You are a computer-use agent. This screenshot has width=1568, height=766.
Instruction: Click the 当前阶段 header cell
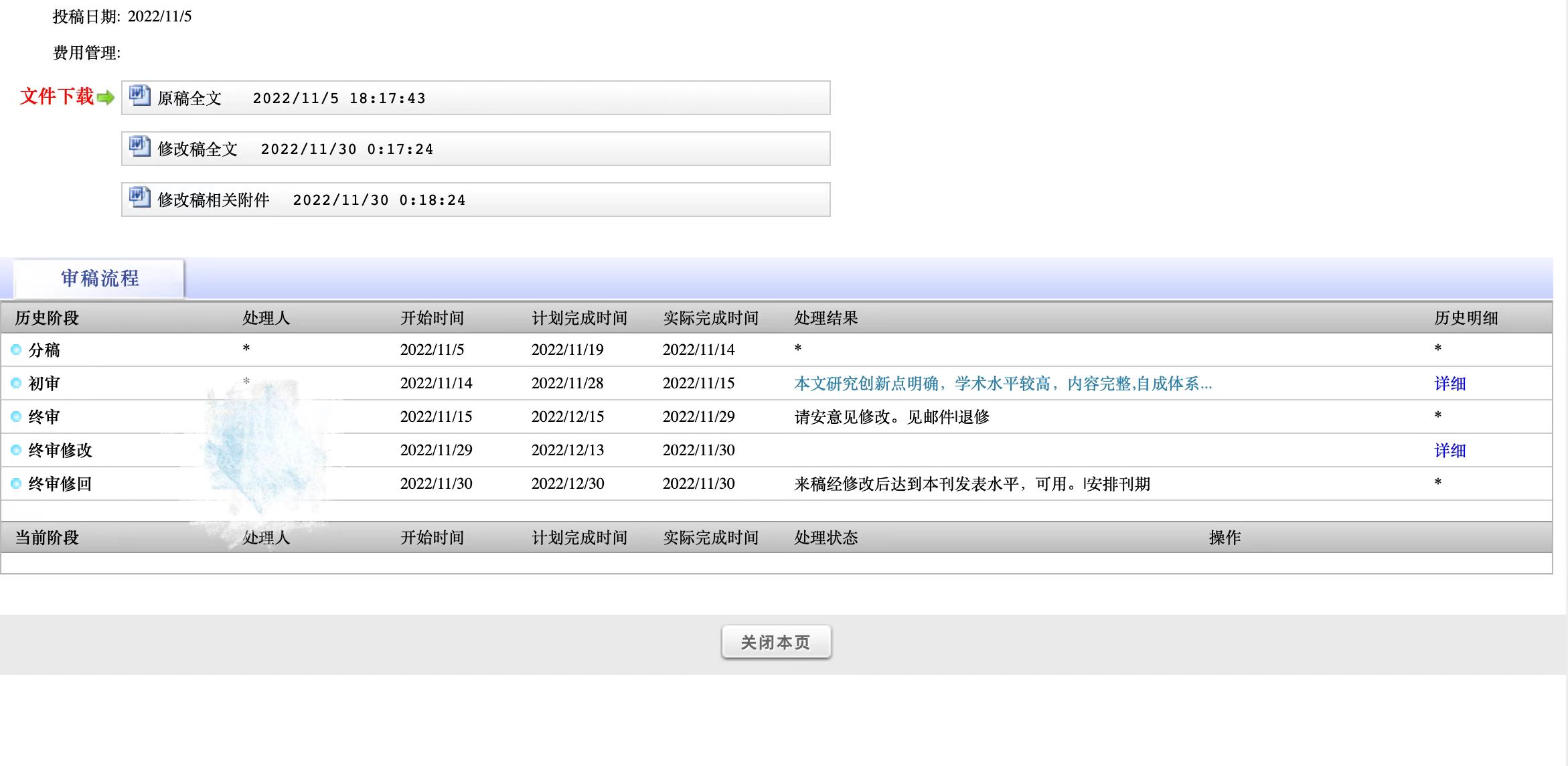click(47, 538)
